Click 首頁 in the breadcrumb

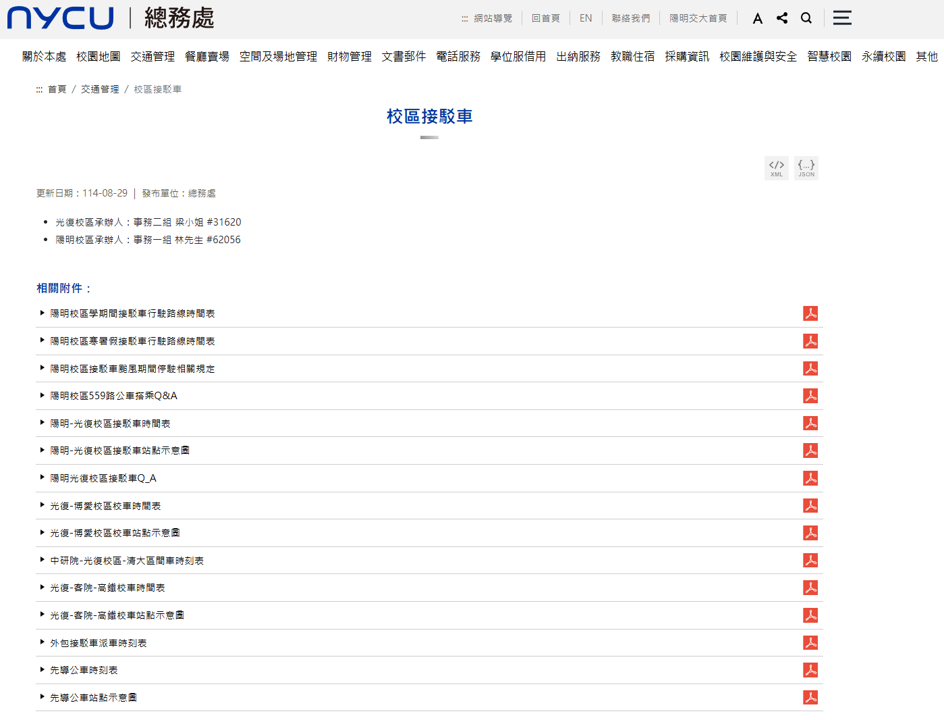pyautogui.click(x=57, y=90)
